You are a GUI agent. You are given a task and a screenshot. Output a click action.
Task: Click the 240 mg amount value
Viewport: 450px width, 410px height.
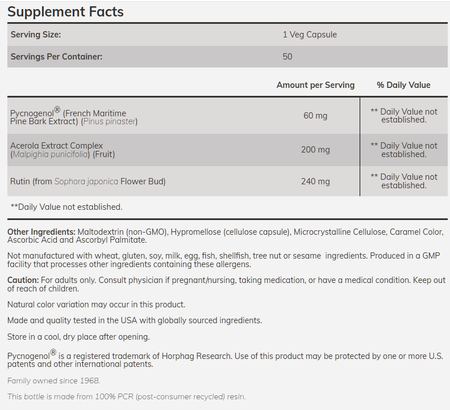[315, 181]
